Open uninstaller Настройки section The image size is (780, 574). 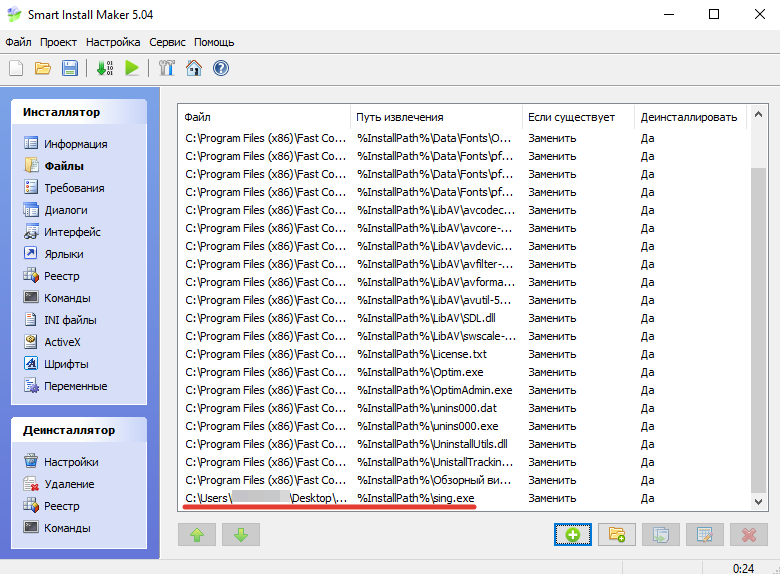[61, 462]
